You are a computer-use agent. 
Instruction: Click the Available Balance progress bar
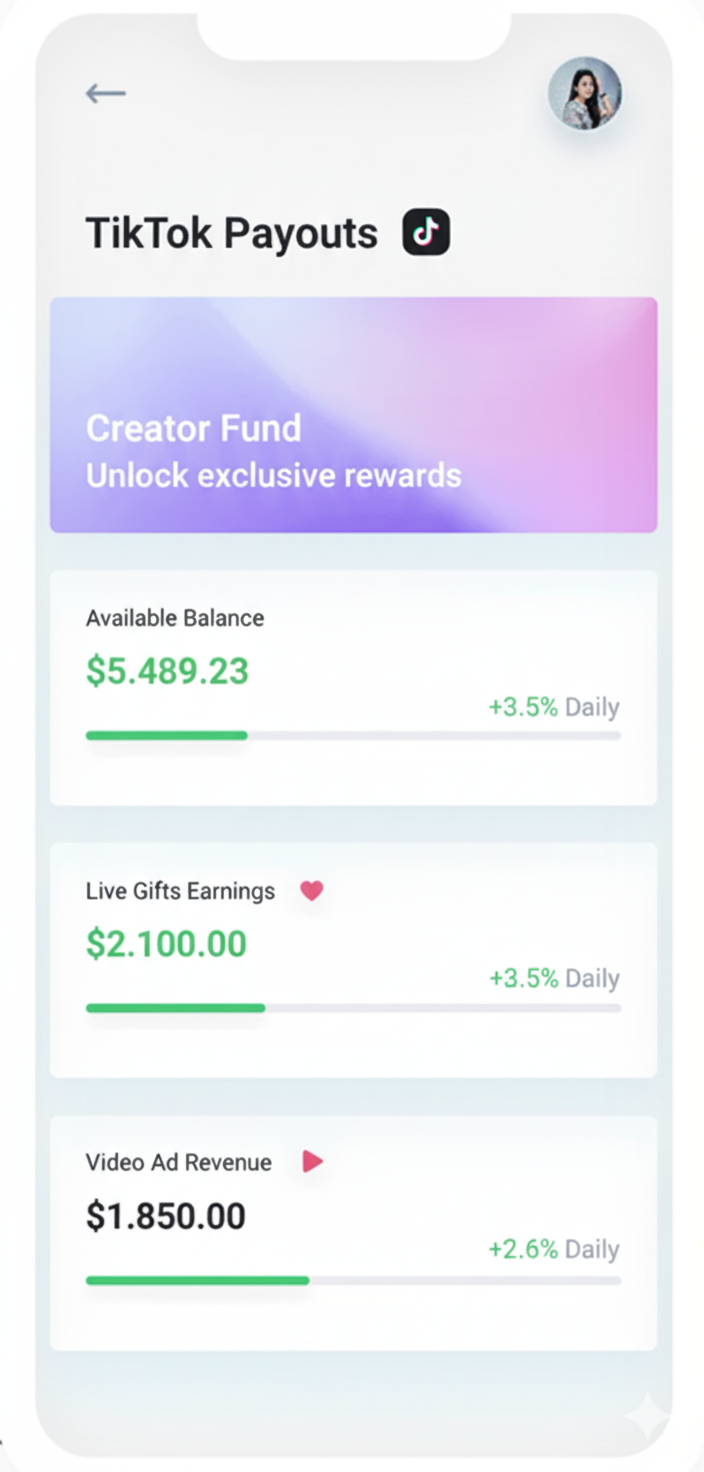352,735
